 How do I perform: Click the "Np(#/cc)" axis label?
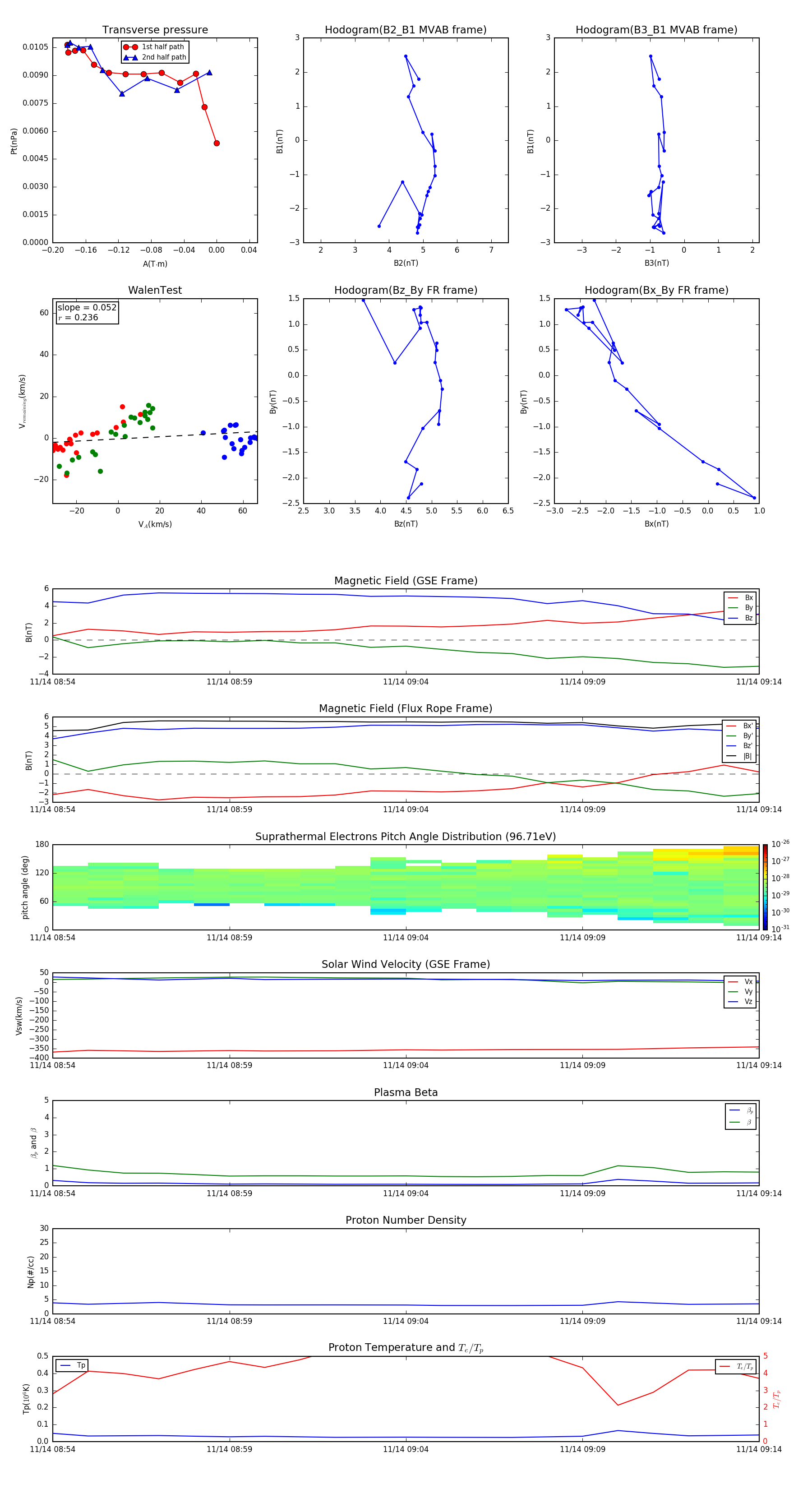[31, 1272]
